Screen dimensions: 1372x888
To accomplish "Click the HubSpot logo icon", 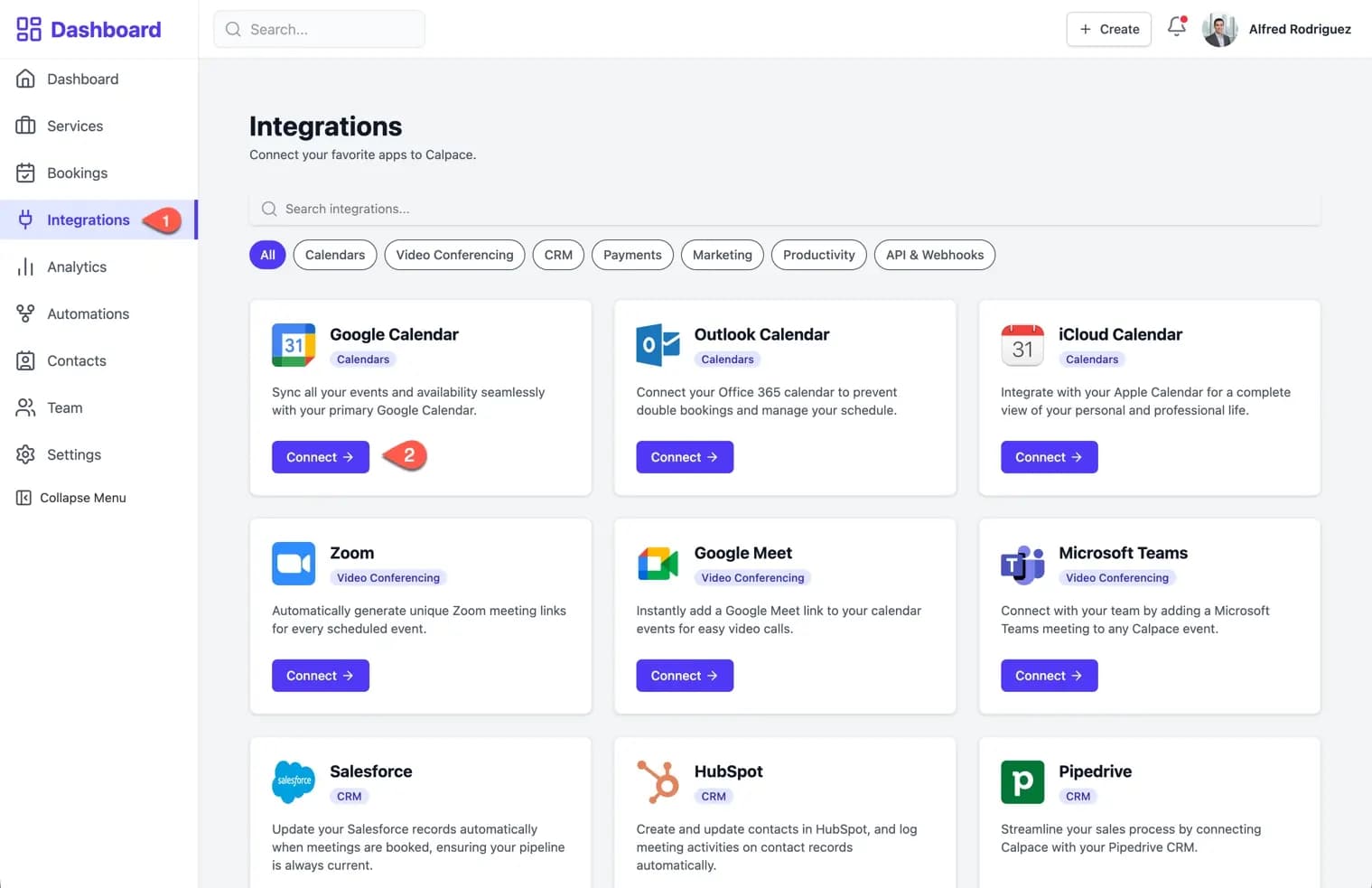I will point(658,782).
